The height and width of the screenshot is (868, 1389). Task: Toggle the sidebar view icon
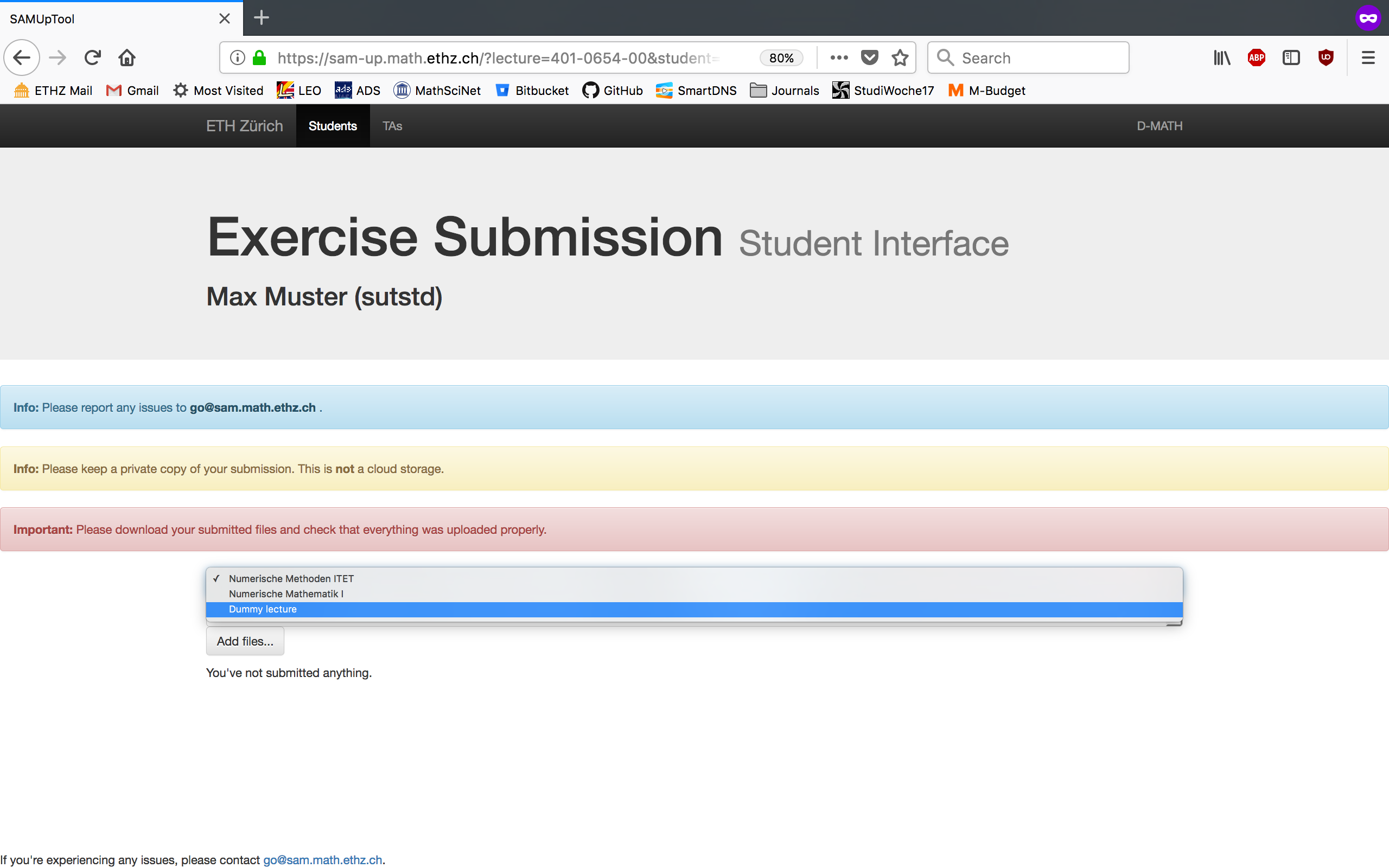point(1291,58)
